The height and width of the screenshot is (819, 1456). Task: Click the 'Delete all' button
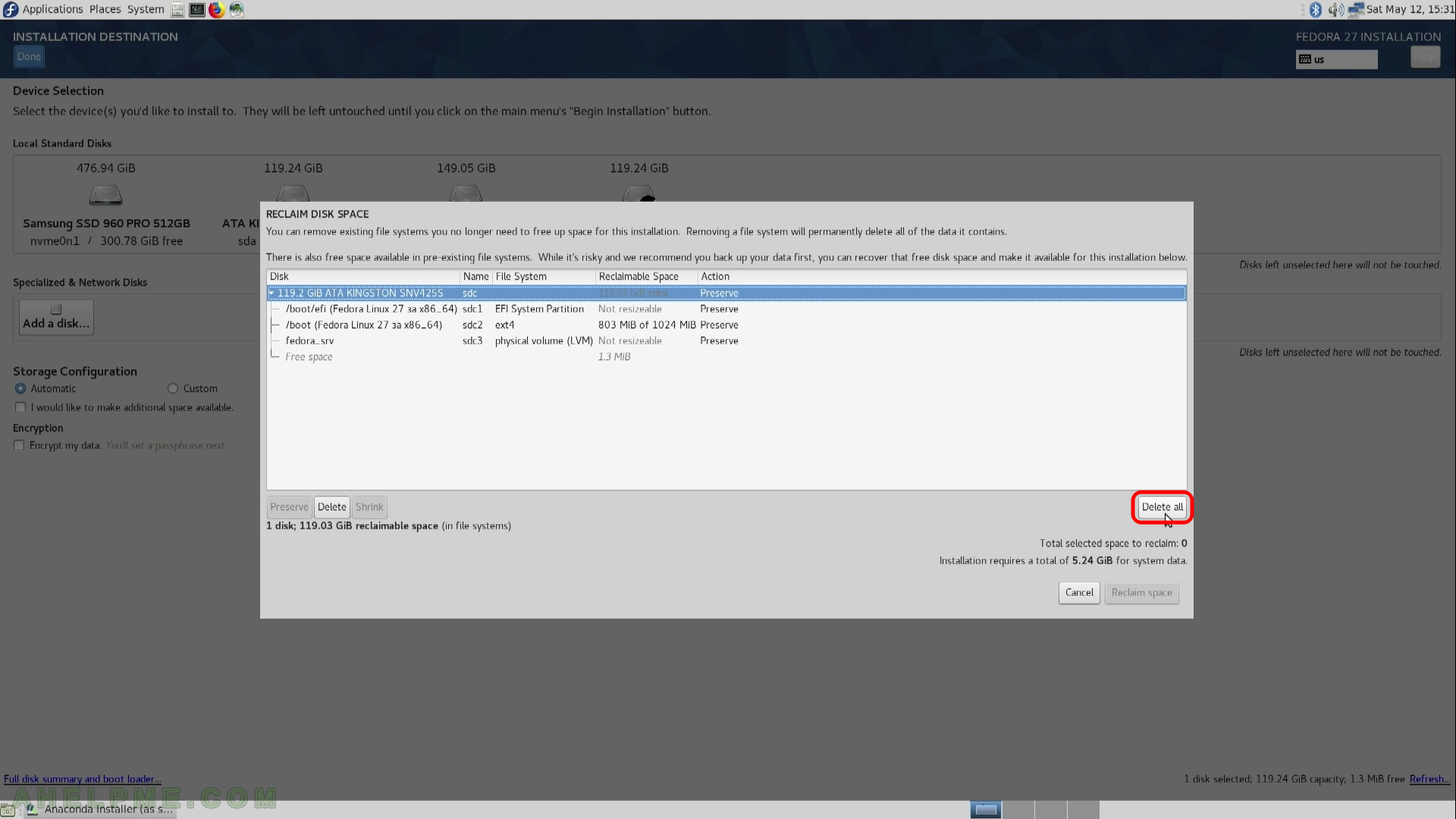click(x=1162, y=507)
